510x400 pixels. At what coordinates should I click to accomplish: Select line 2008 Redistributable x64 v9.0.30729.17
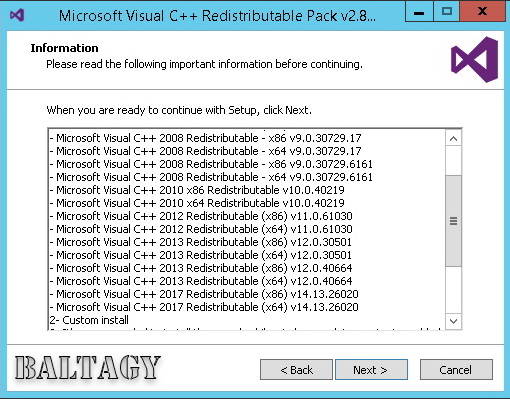(206, 151)
